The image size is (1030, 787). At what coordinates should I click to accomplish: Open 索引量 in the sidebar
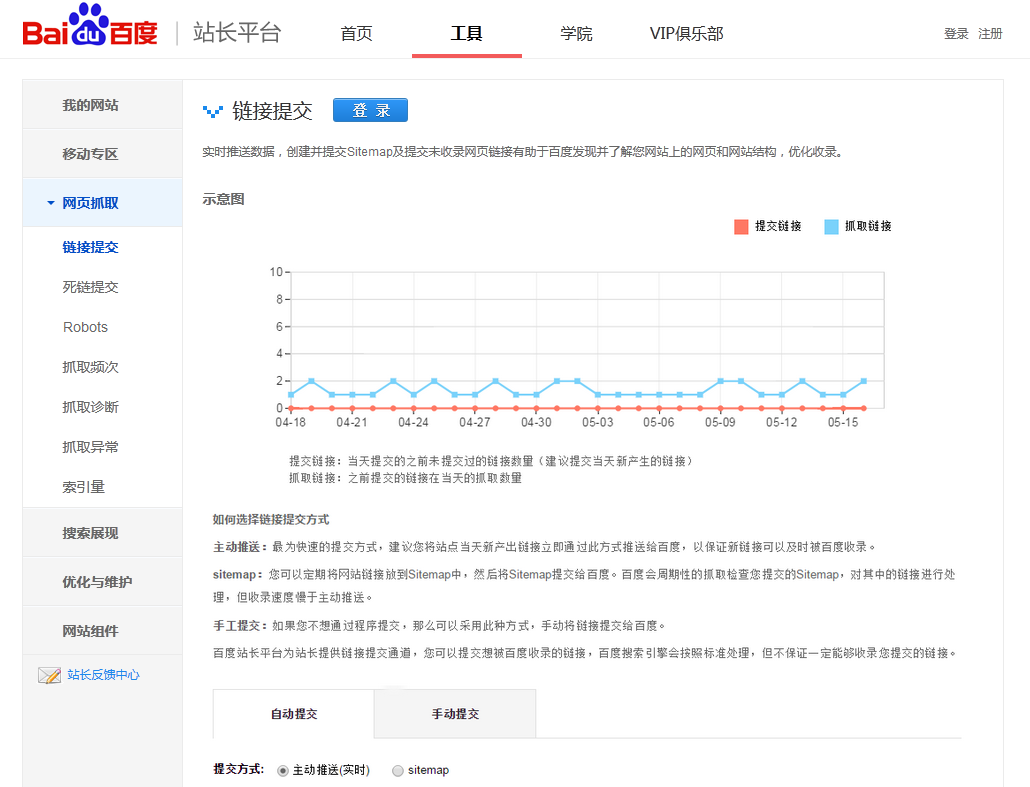(x=83, y=487)
